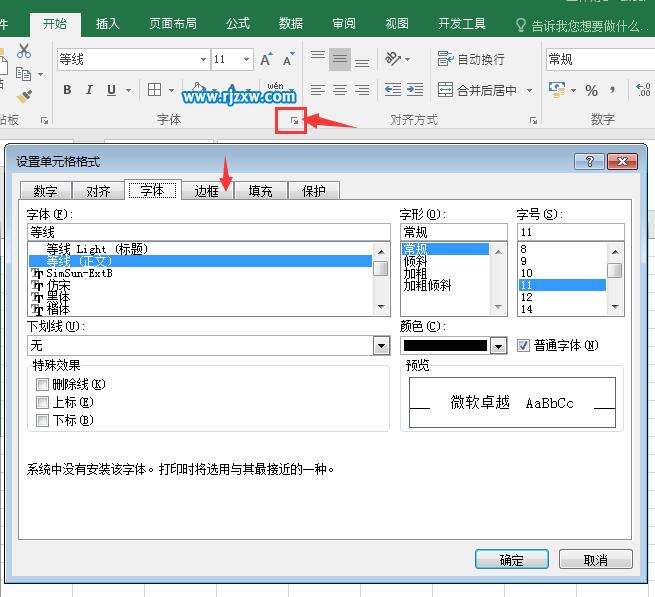Click the OK (确定) button
This screenshot has height=597, width=655.
point(512,559)
